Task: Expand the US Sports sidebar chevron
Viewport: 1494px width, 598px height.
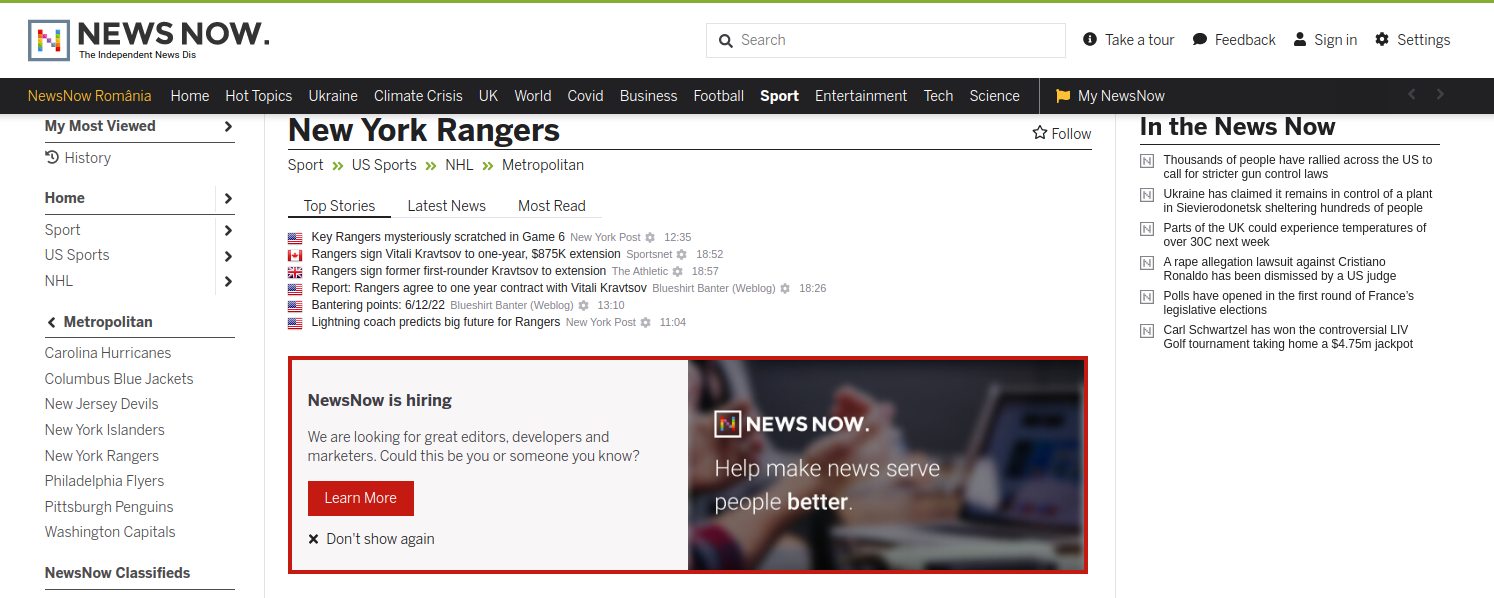Action: coord(228,256)
